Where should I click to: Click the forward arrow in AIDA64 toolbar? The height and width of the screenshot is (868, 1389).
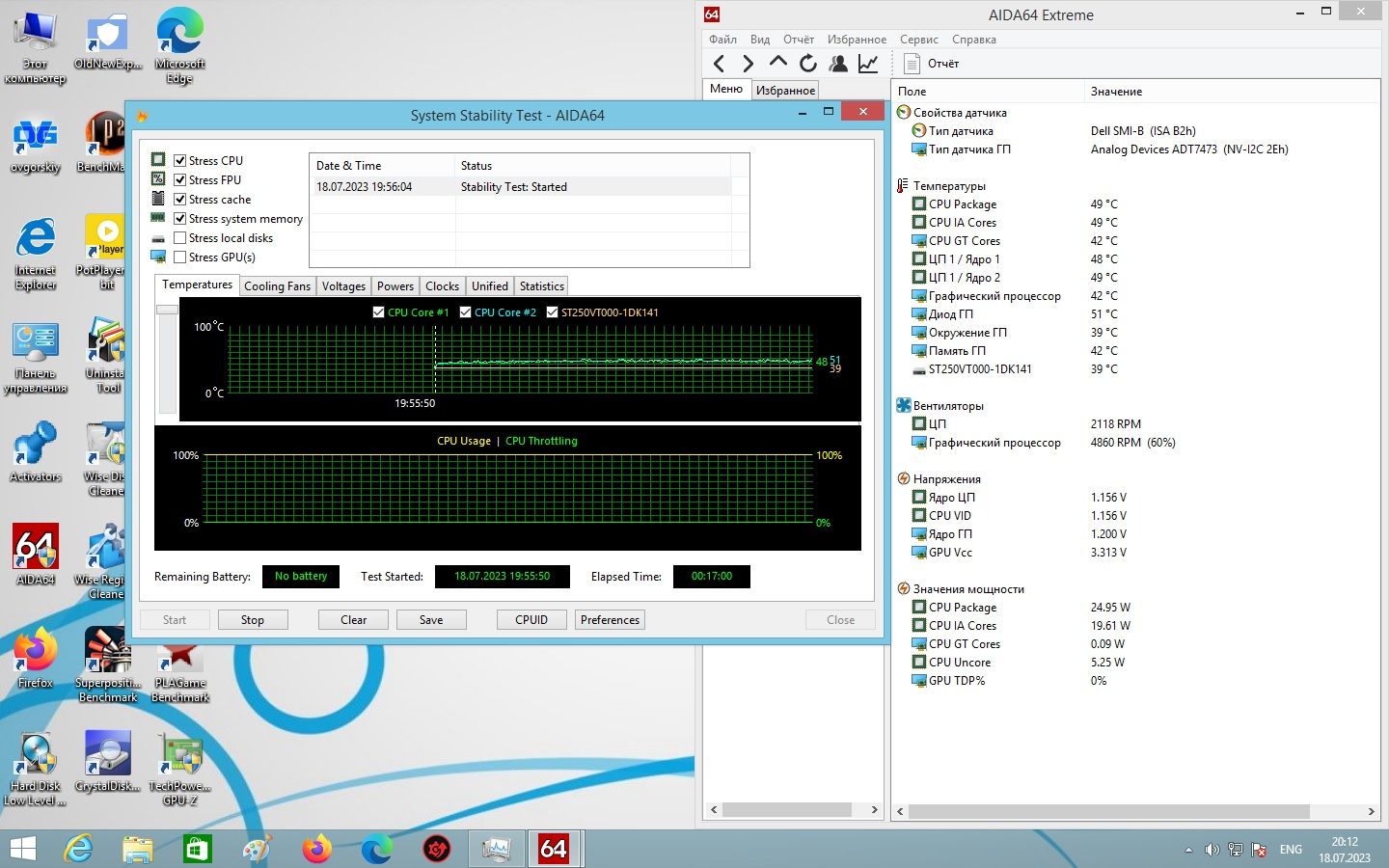pos(749,64)
